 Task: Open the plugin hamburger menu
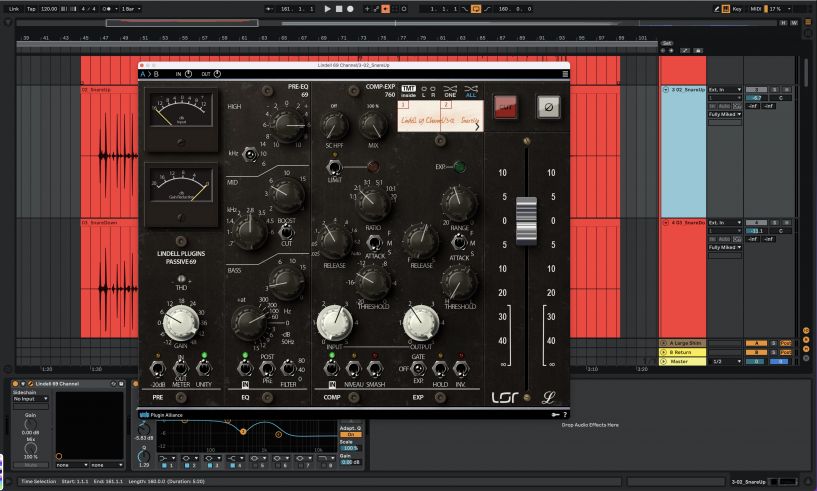(x=565, y=74)
